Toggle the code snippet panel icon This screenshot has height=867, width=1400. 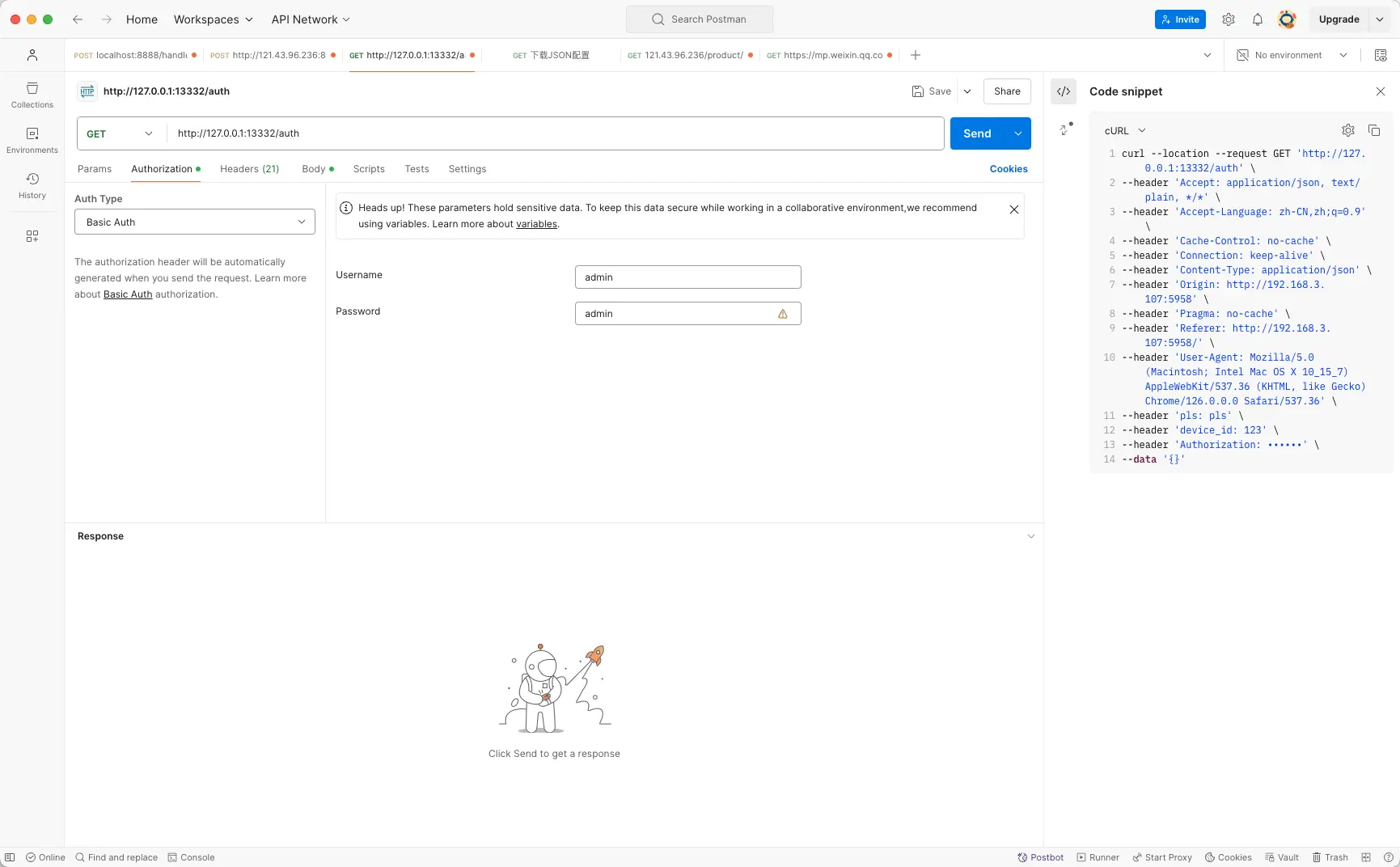(1064, 91)
